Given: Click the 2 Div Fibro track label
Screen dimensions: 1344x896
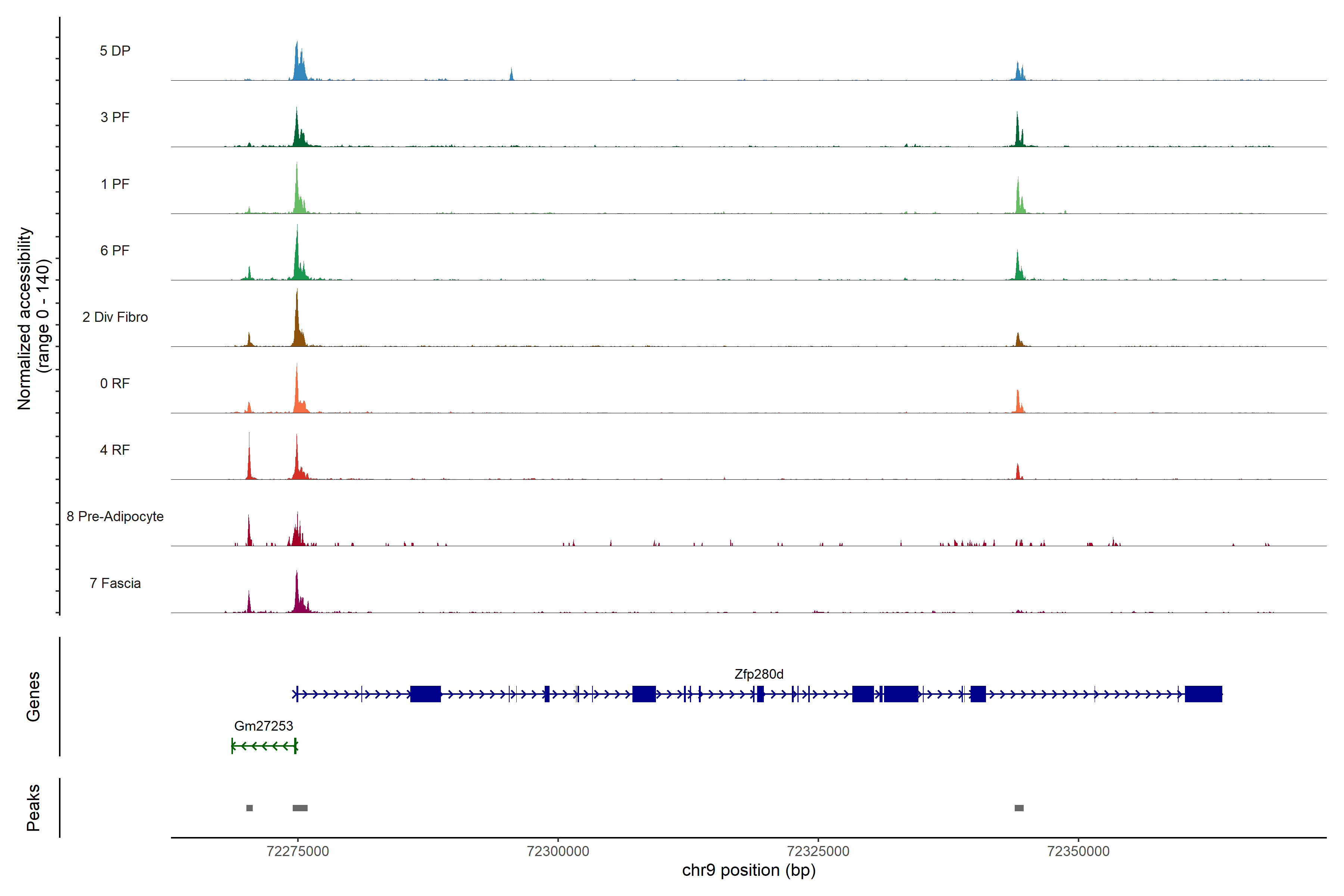Looking at the screenshot, I should [x=115, y=317].
